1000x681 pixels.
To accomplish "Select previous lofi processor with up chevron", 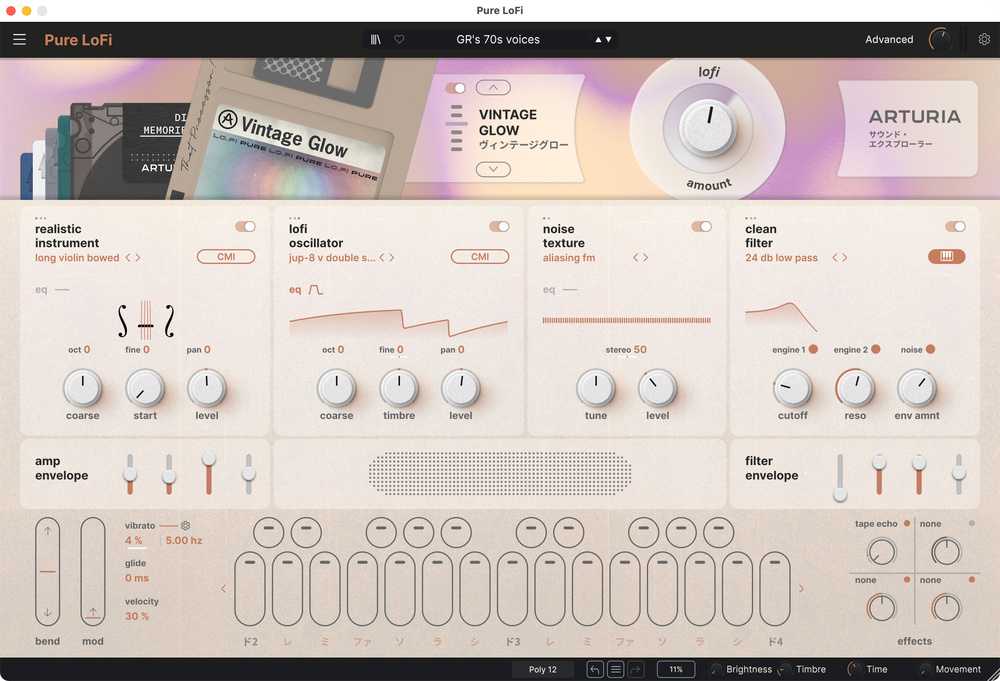I will point(493,87).
